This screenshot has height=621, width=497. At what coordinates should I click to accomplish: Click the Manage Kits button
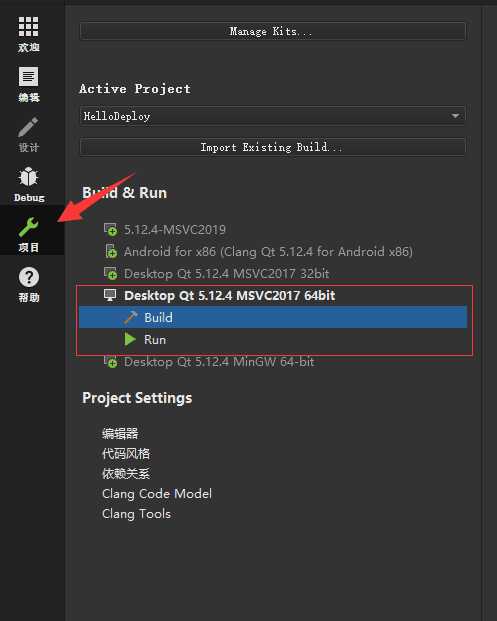click(x=272, y=31)
